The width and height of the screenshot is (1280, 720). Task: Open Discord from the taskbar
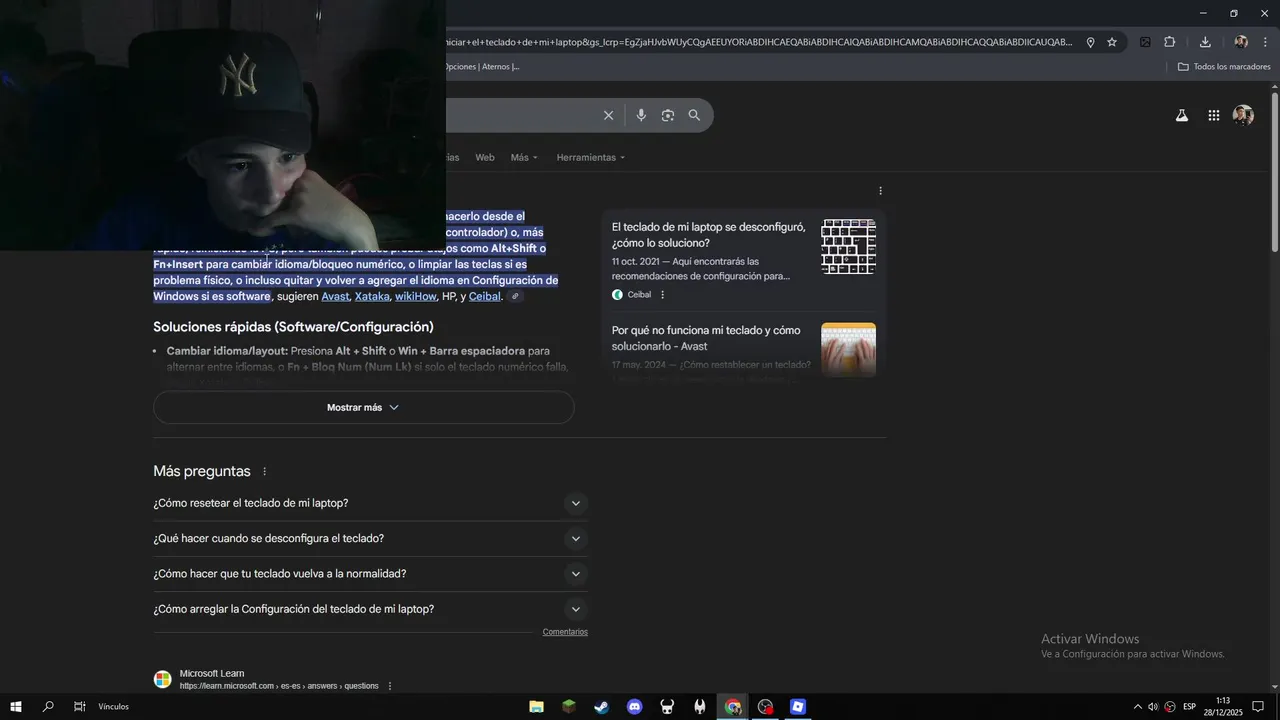(x=634, y=707)
